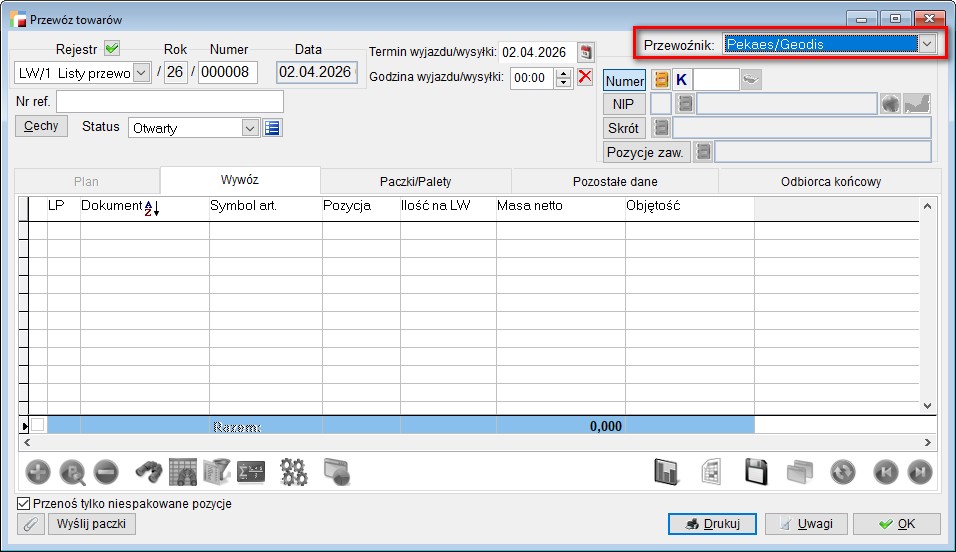This screenshot has width=956, height=552.
Task: Click the red X beside departure time
Action: tap(585, 77)
